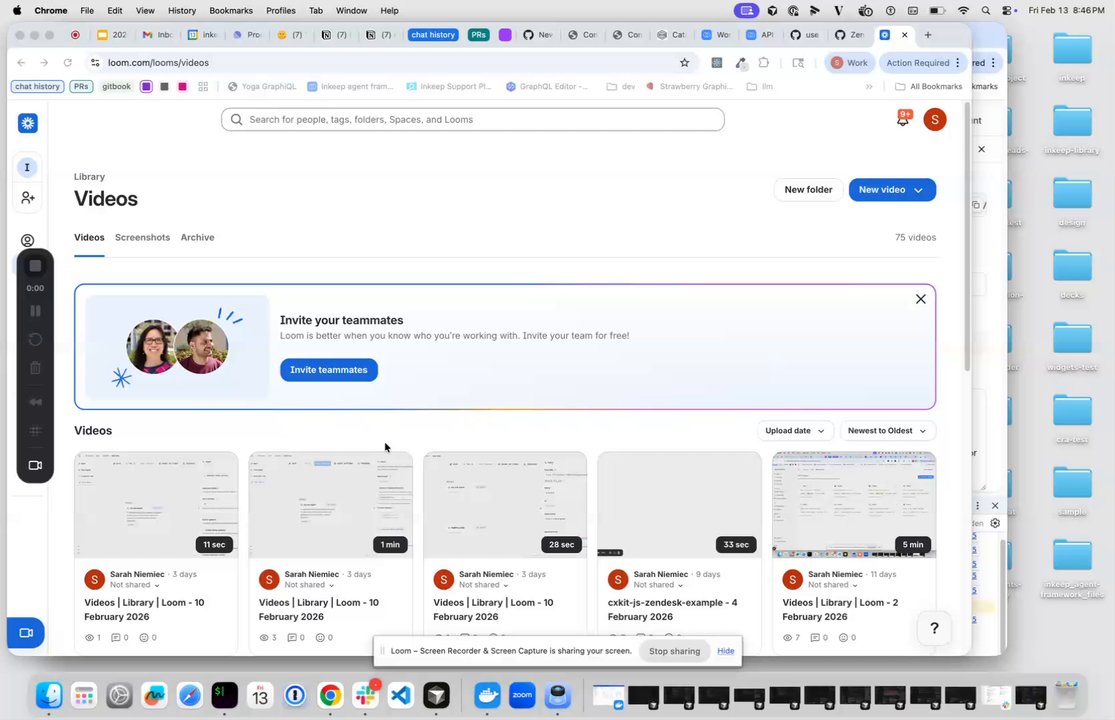
Task: Expand Not shared dropdown on 1 min video
Action: [x=309, y=585]
